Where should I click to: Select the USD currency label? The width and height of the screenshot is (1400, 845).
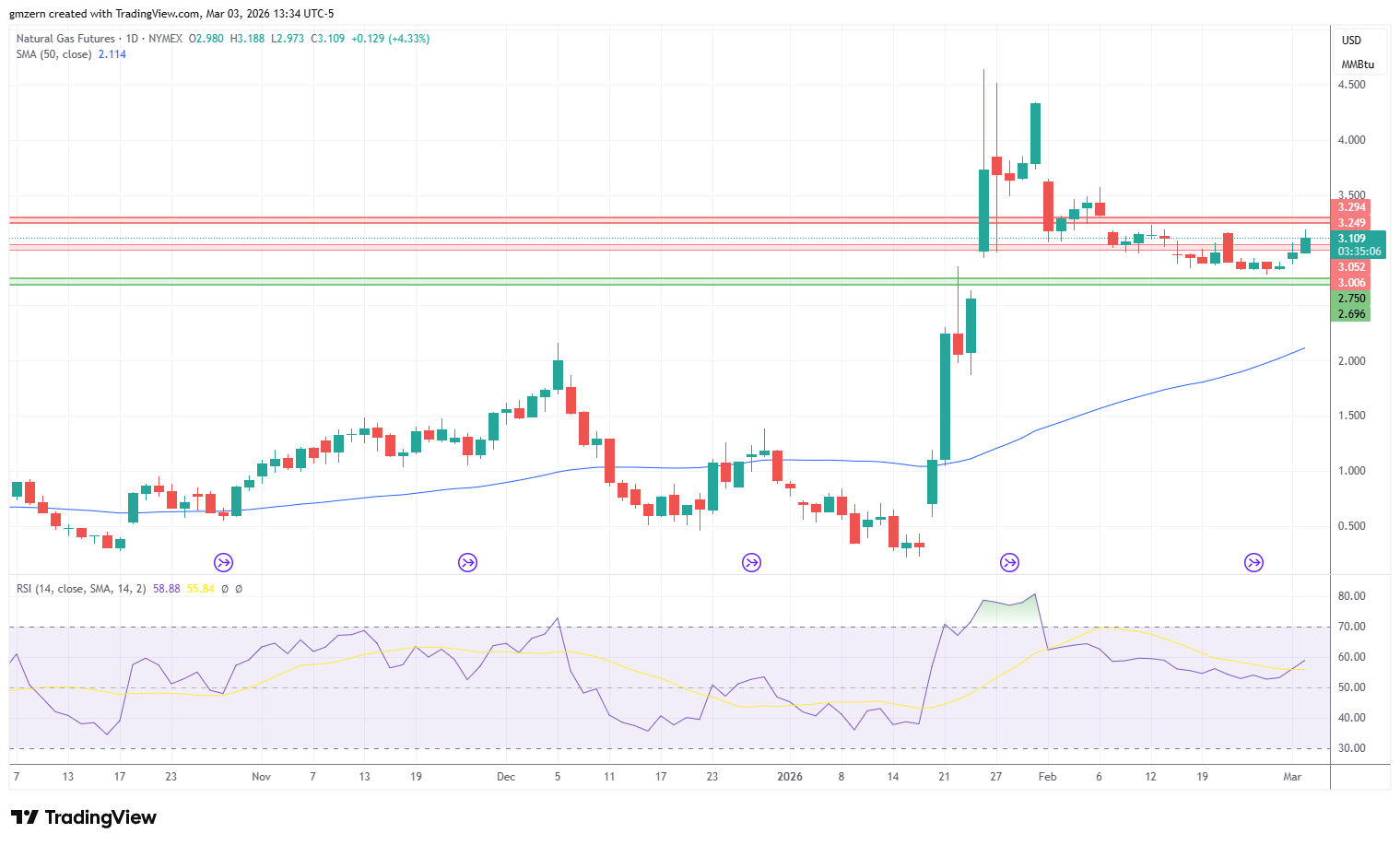(x=1351, y=41)
